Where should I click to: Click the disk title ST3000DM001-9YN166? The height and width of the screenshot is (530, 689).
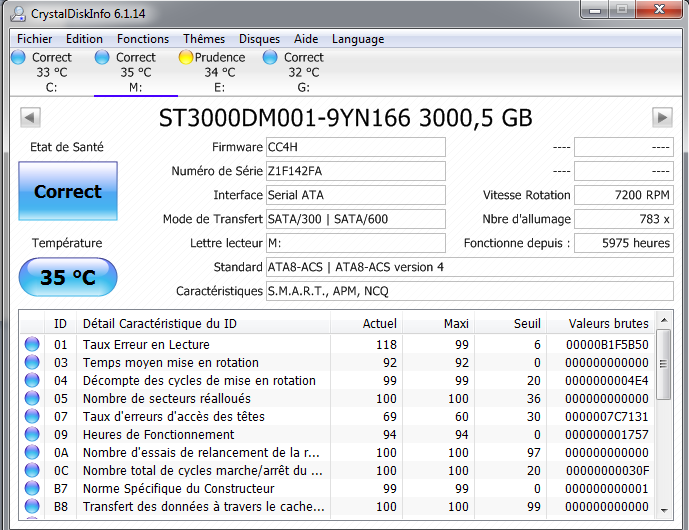point(284,118)
